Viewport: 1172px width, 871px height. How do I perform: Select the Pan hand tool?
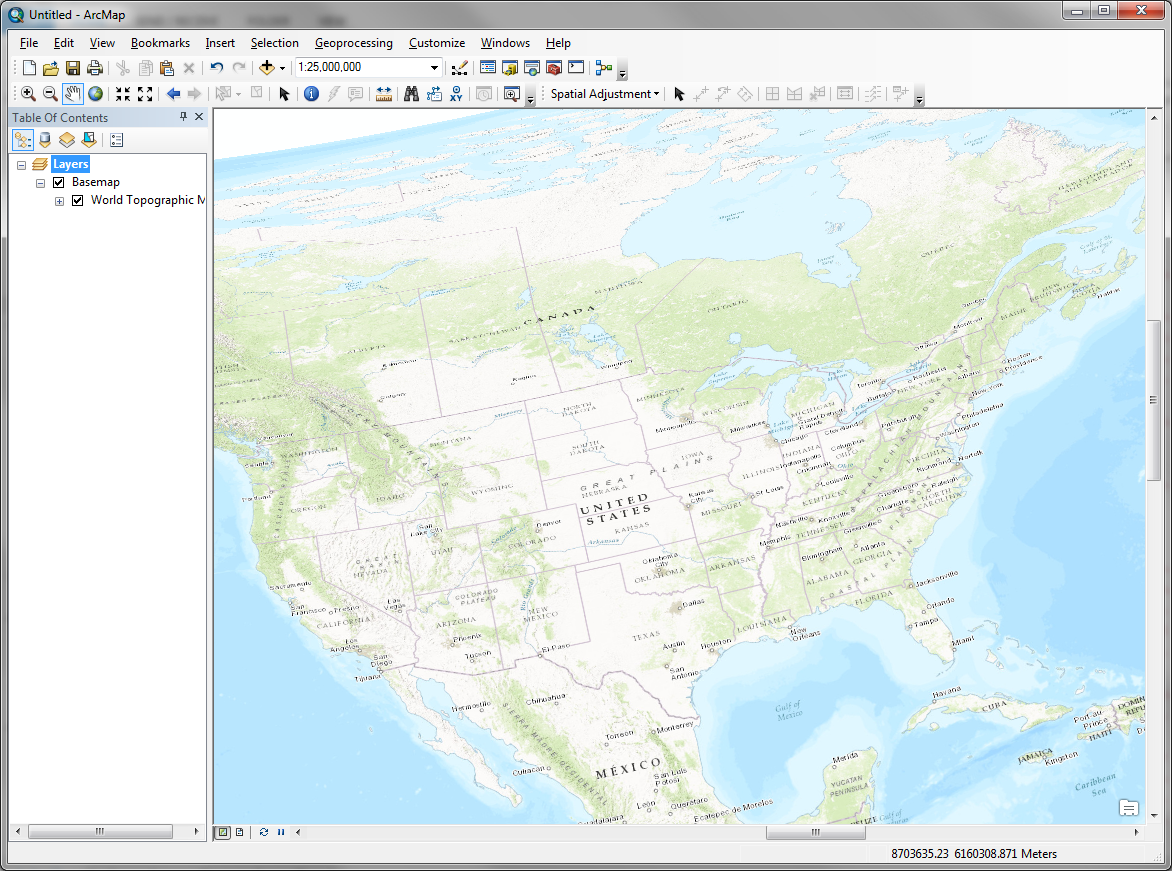tap(73, 94)
